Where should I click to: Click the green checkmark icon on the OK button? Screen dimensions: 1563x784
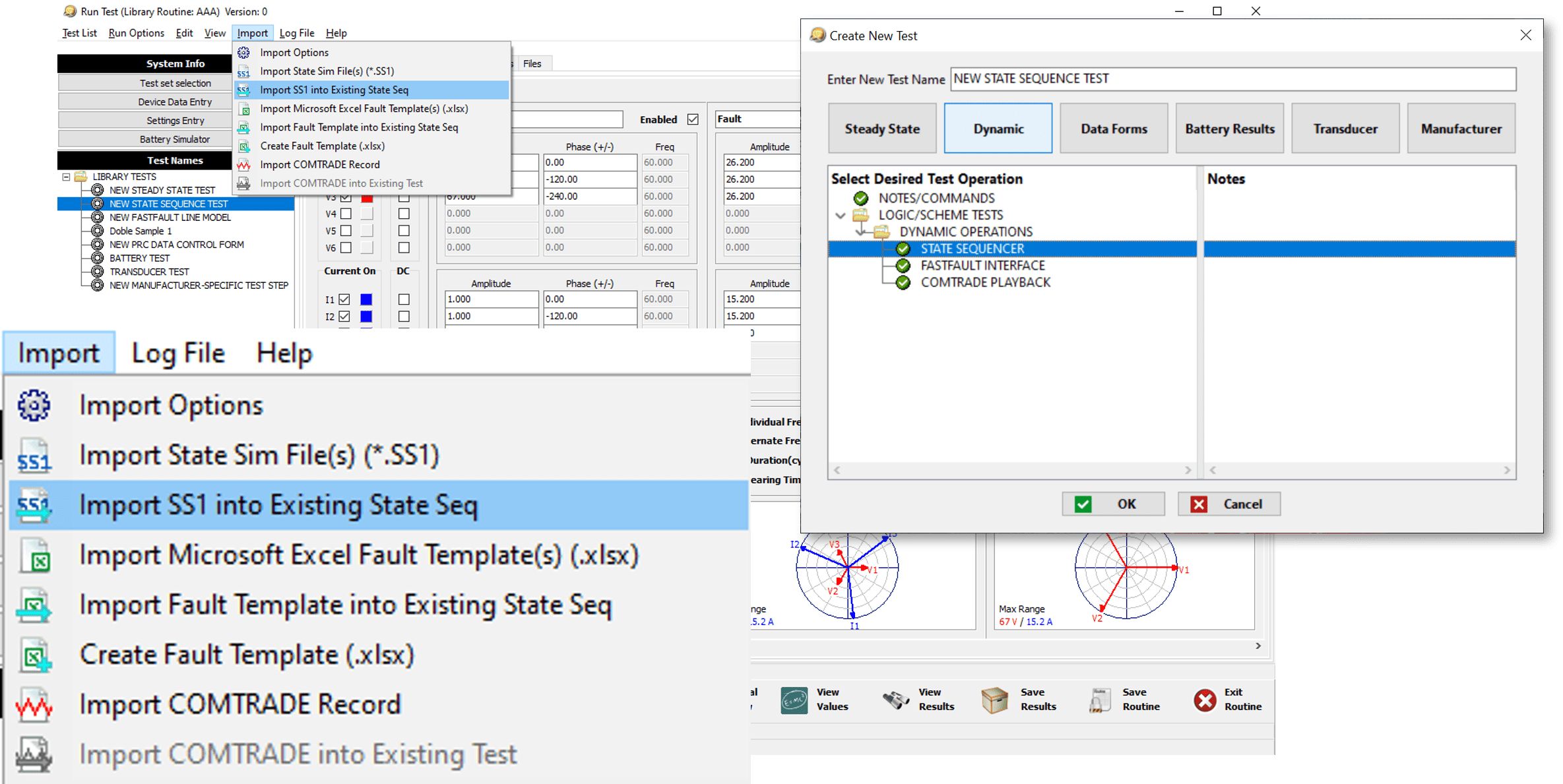1083,504
